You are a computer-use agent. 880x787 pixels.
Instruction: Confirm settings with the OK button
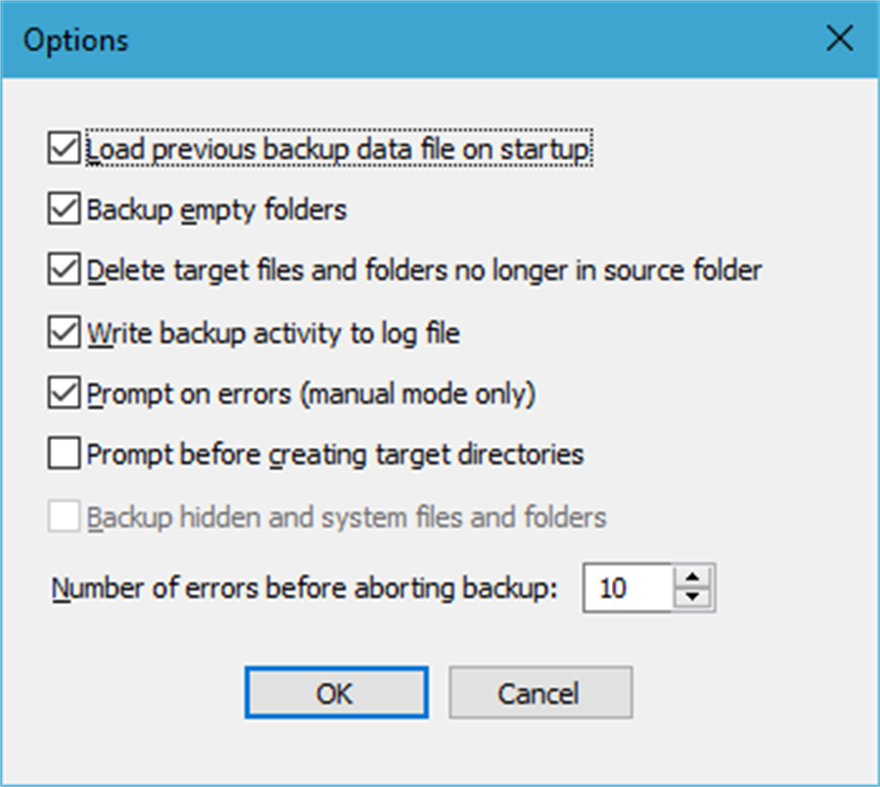[336, 692]
